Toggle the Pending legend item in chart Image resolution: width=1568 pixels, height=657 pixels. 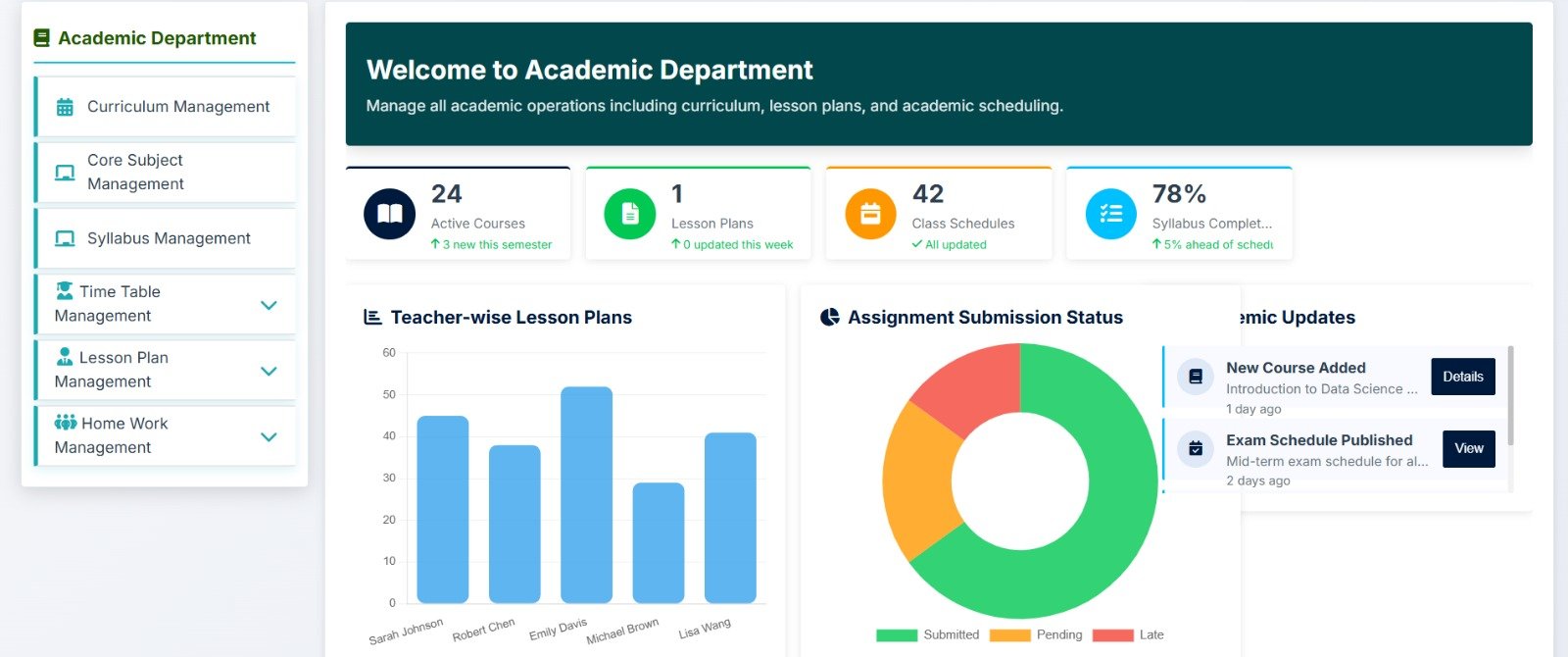1036,634
